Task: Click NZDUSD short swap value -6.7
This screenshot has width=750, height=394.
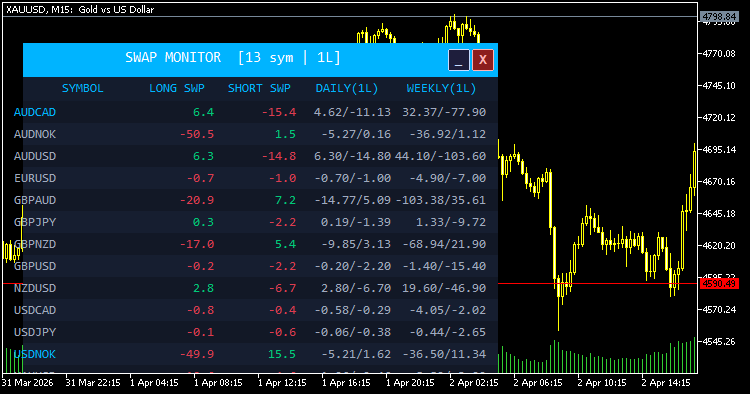Action: point(282,288)
